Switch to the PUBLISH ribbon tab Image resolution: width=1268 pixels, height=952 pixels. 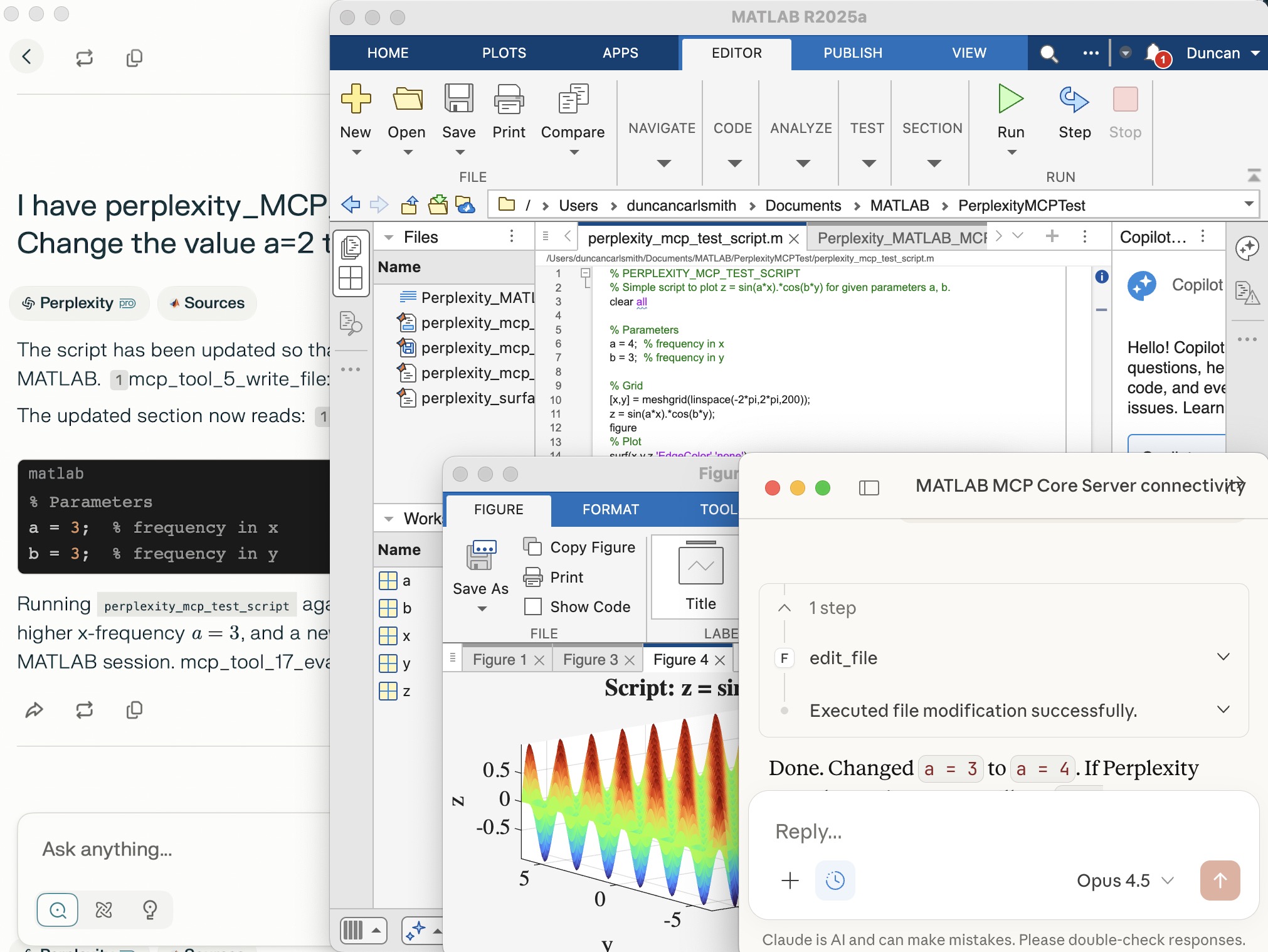pyautogui.click(x=852, y=53)
